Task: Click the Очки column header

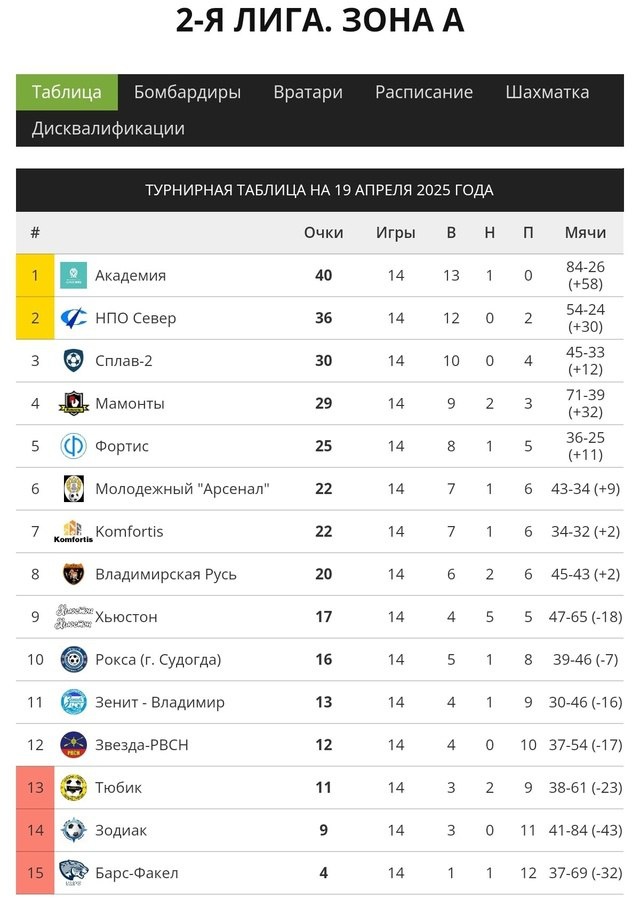Action: pos(323,233)
